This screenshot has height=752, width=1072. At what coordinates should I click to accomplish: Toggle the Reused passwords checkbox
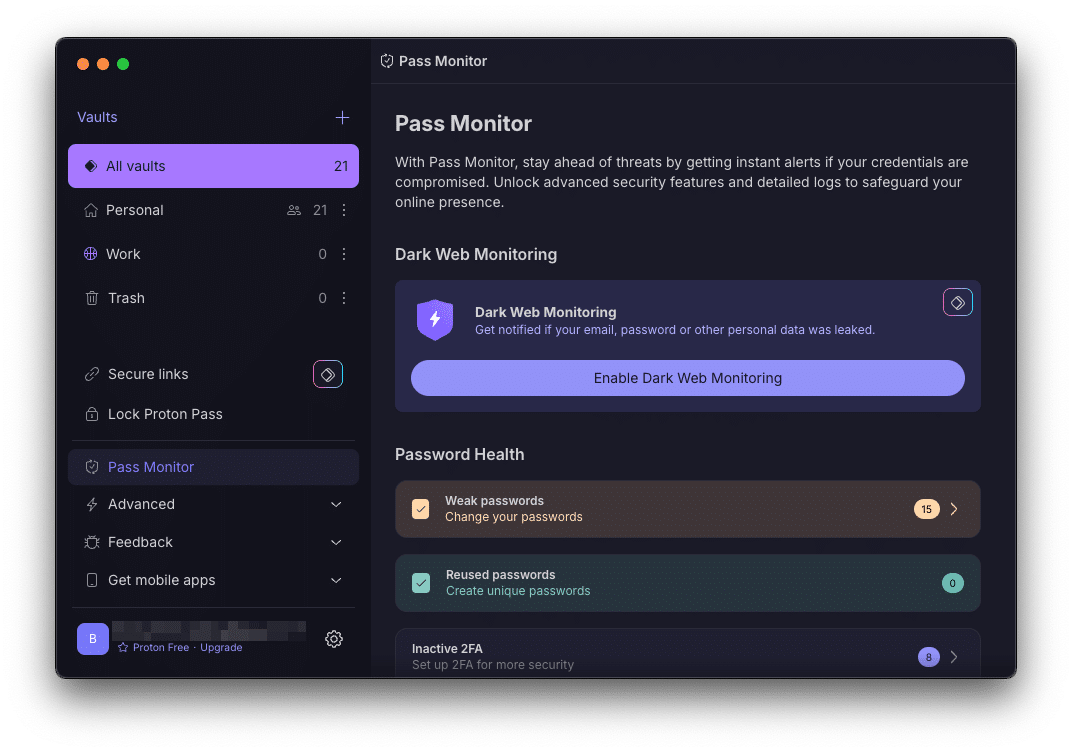421,582
